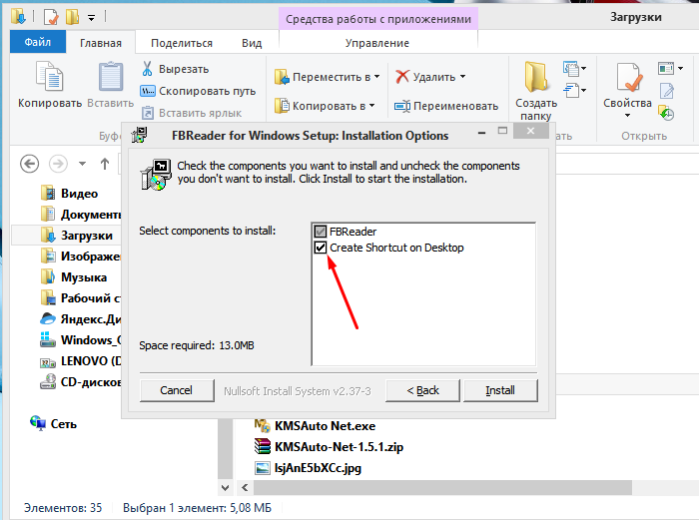Screen dimensions: 699x520
Task: Open the Copy to (Копировать в) dropdown
Action: point(324,106)
